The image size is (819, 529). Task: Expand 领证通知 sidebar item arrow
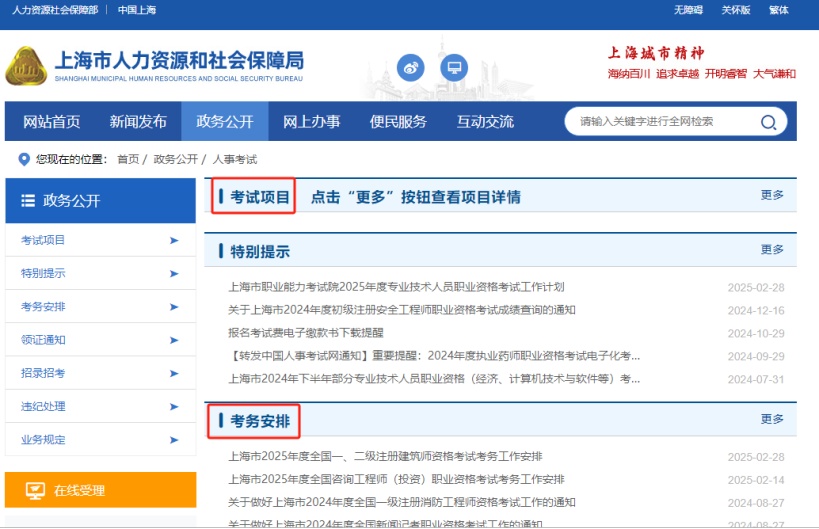point(174,340)
